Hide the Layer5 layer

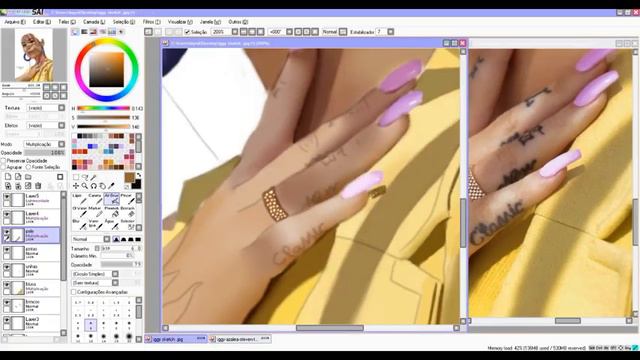[7, 197]
